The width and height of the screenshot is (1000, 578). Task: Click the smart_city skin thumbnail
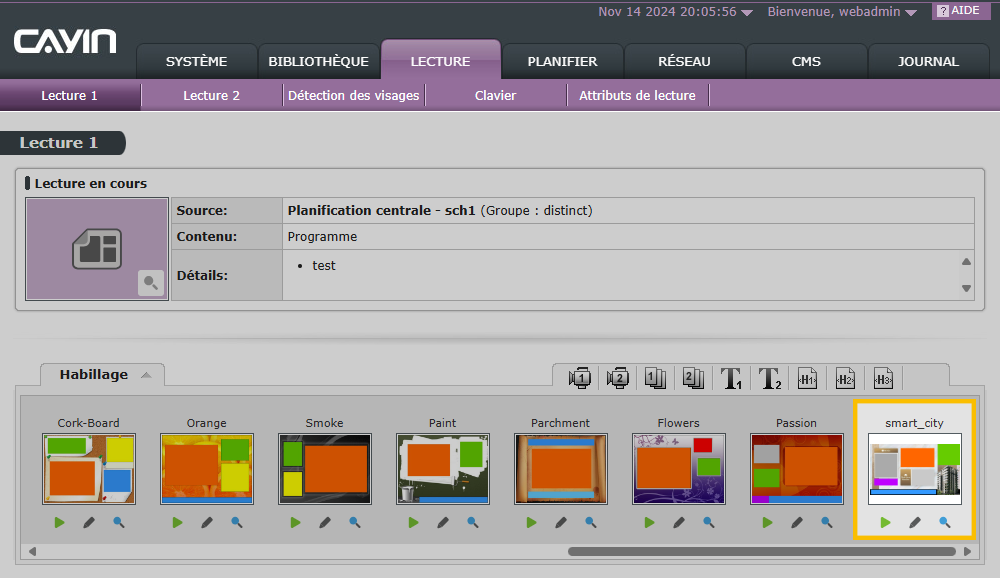coord(915,469)
